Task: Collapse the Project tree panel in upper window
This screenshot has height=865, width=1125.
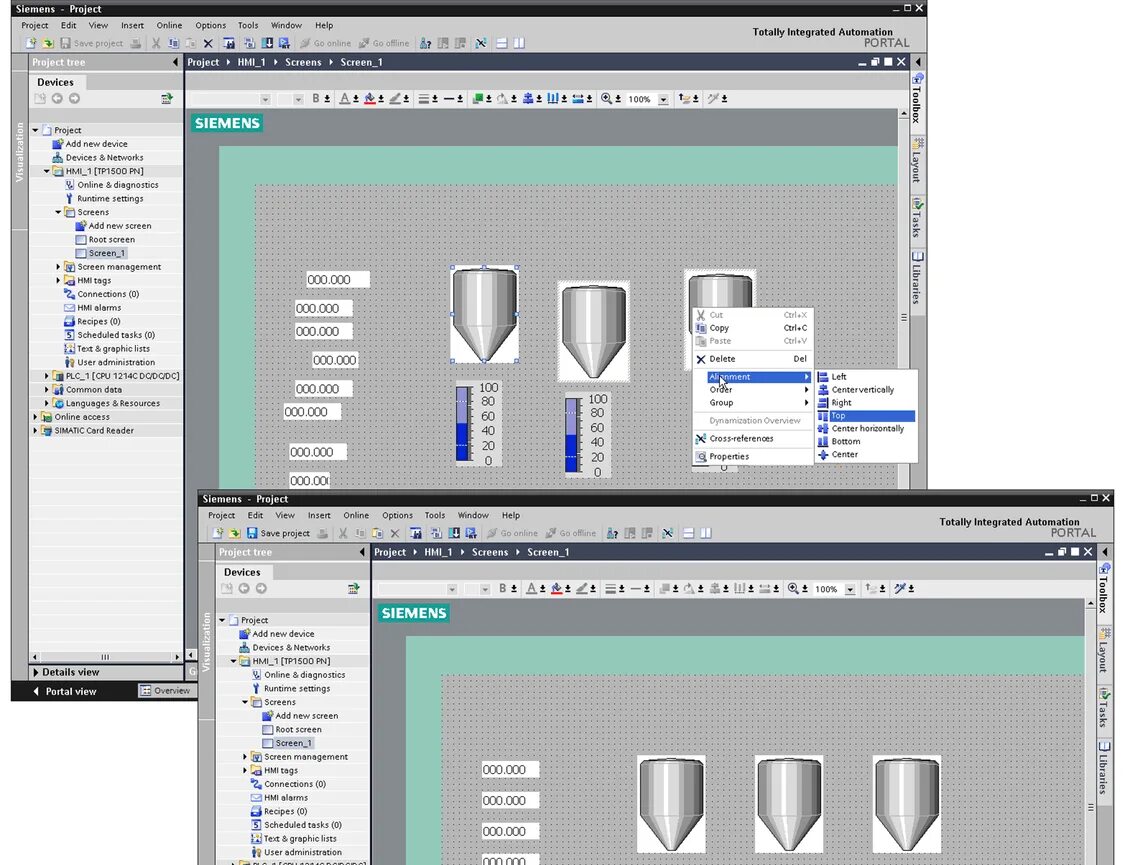Action: (175, 62)
